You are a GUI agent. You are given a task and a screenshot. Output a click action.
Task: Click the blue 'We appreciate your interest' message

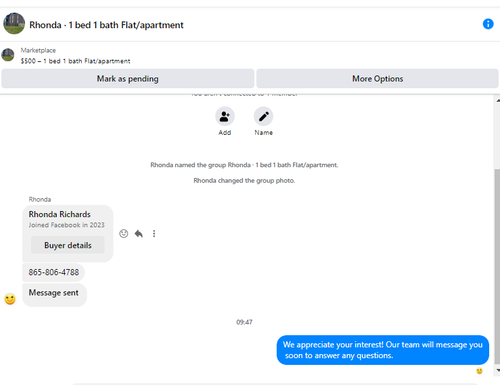(x=383, y=350)
